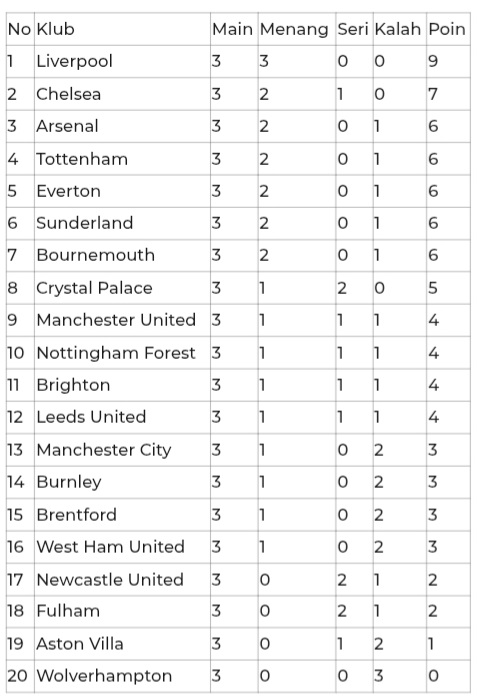Viewport: 477px width, 696px height.
Task: Select Bournemouth in the standings
Action: pyautogui.click(x=96, y=255)
